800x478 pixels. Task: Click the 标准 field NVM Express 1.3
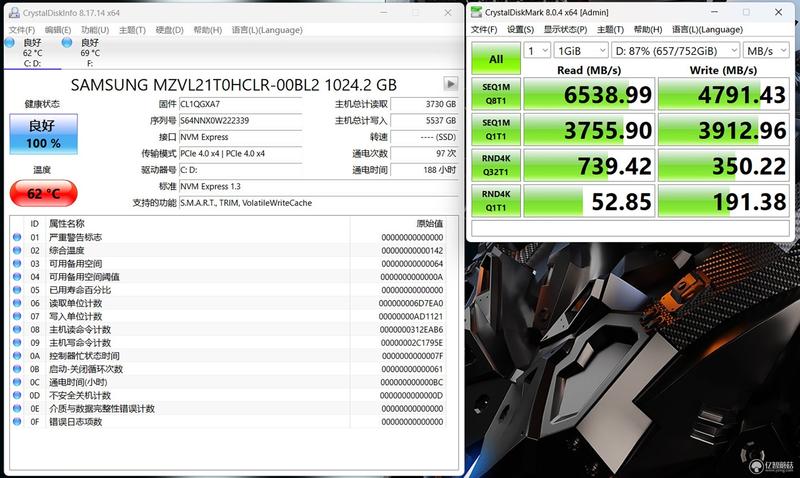tap(318, 187)
